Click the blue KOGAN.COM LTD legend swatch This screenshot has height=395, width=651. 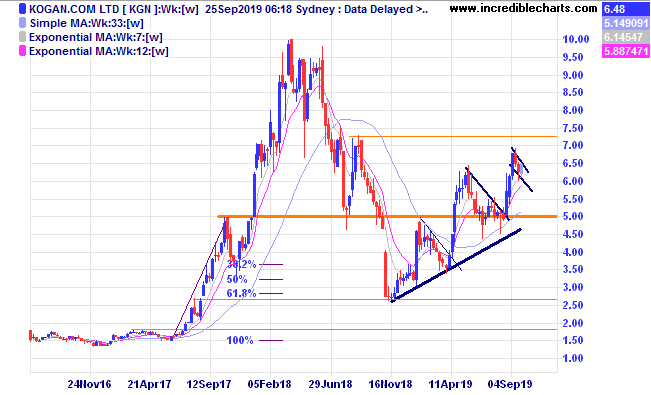pos(23,9)
